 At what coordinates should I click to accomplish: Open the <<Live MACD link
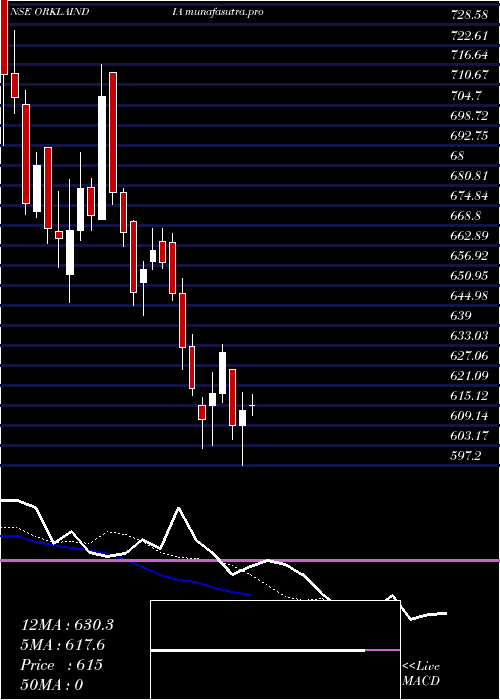[421, 673]
